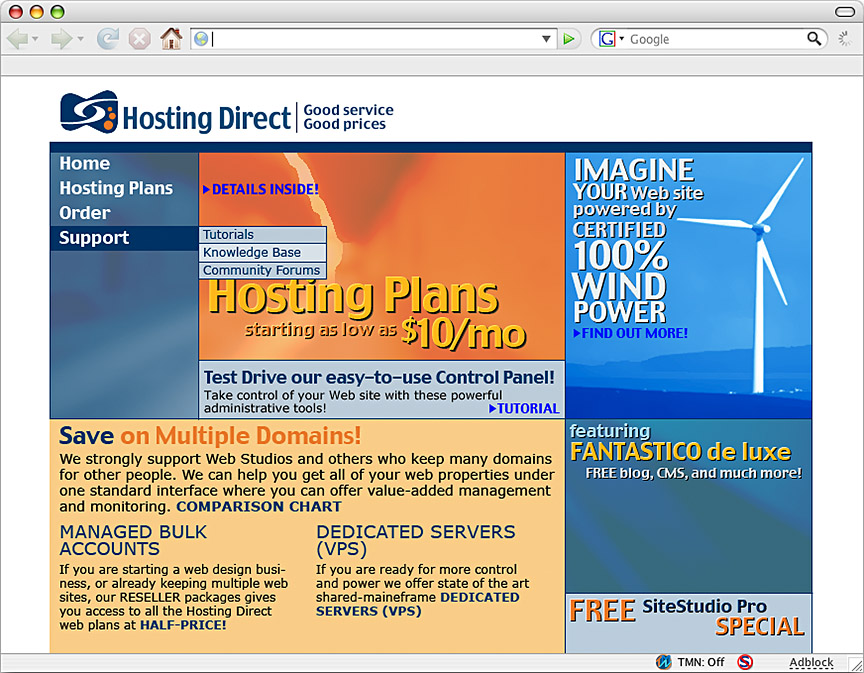Image resolution: width=864 pixels, height=673 pixels.
Task: Click the NoScript S status bar icon
Action: [745, 662]
